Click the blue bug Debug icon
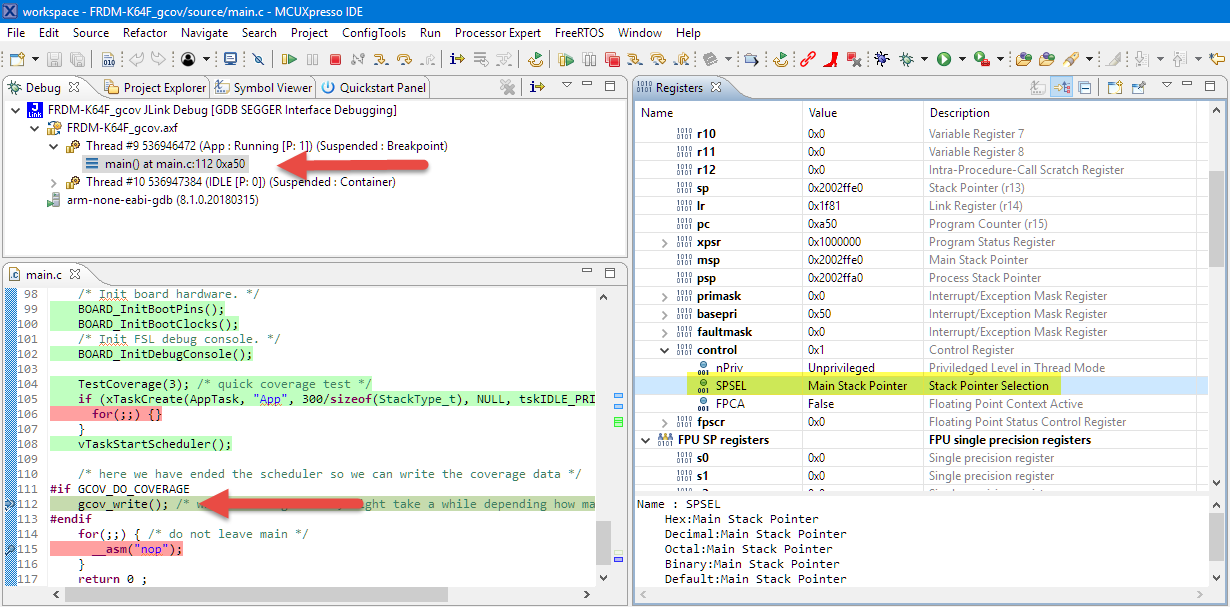The height and width of the screenshot is (607, 1230). click(x=881, y=59)
